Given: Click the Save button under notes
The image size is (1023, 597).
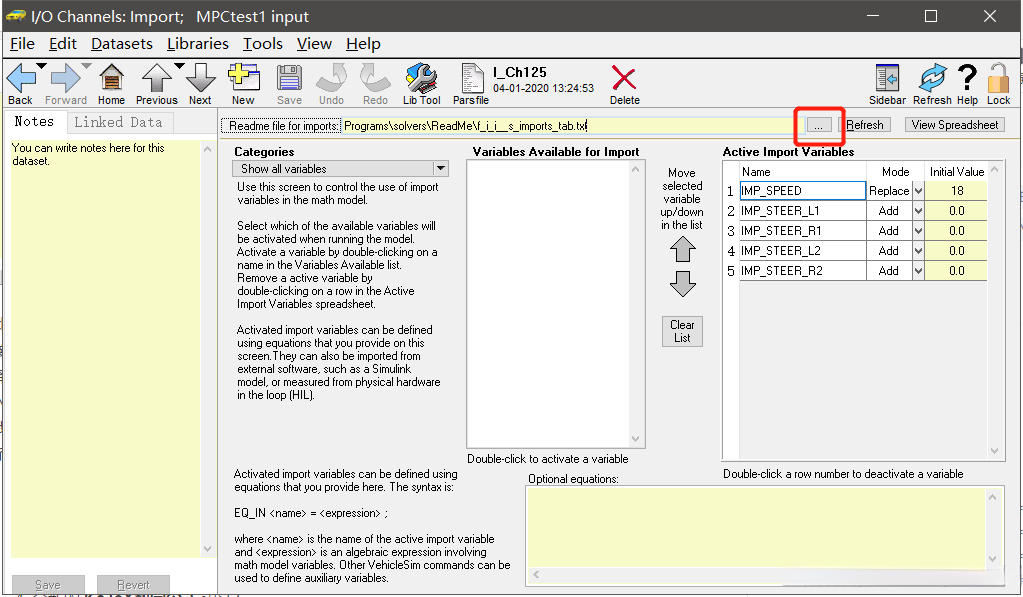Looking at the screenshot, I should (48, 585).
